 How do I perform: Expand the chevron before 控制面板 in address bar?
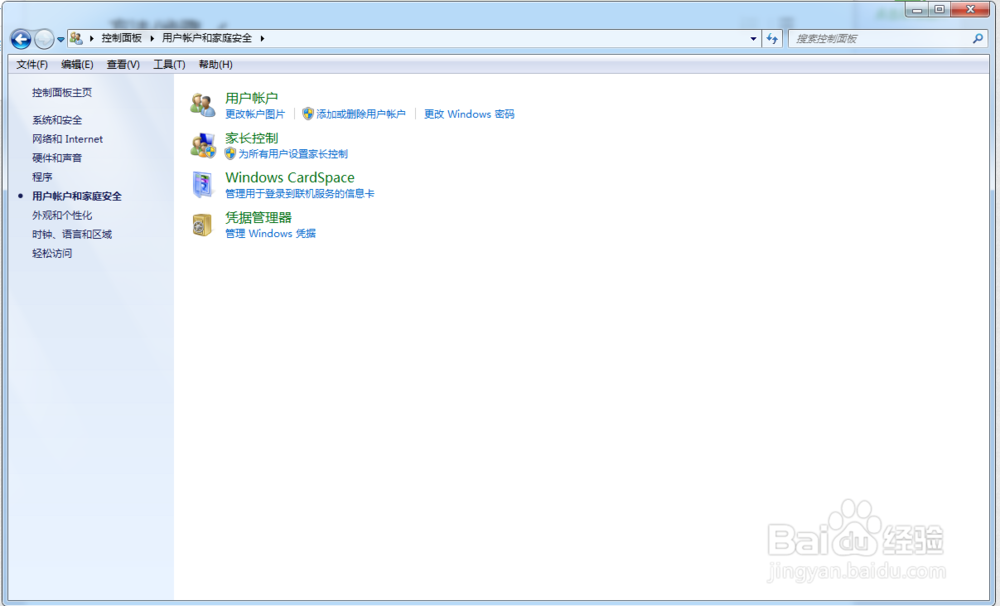tap(92, 38)
